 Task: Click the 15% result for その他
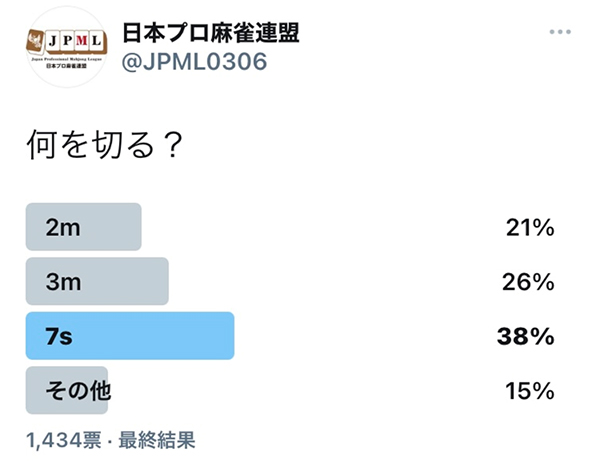click(x=530, y=391)
